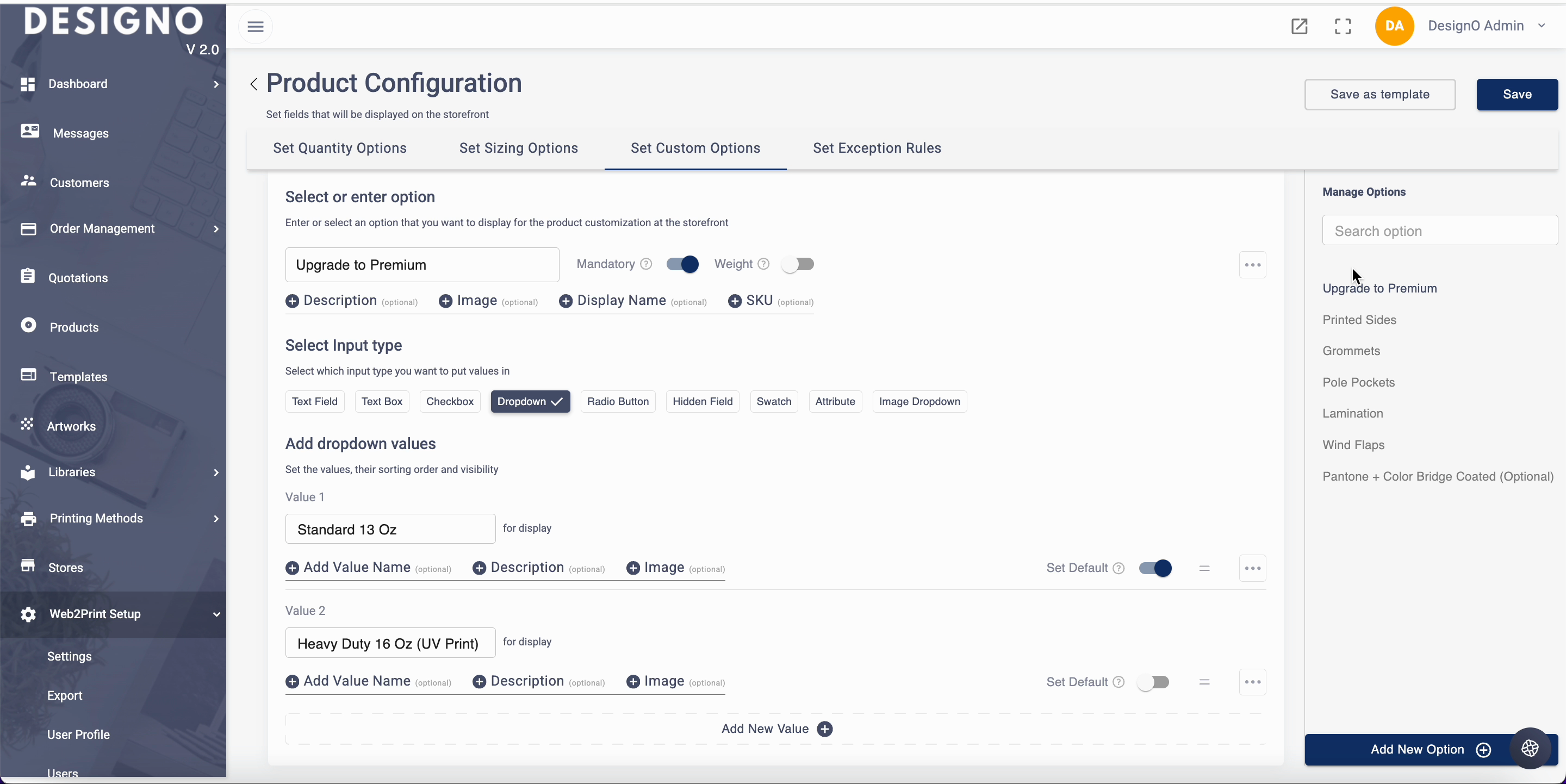
Task: Click the back arrow beside Product Configuration
Action: (x=253, y=84)
